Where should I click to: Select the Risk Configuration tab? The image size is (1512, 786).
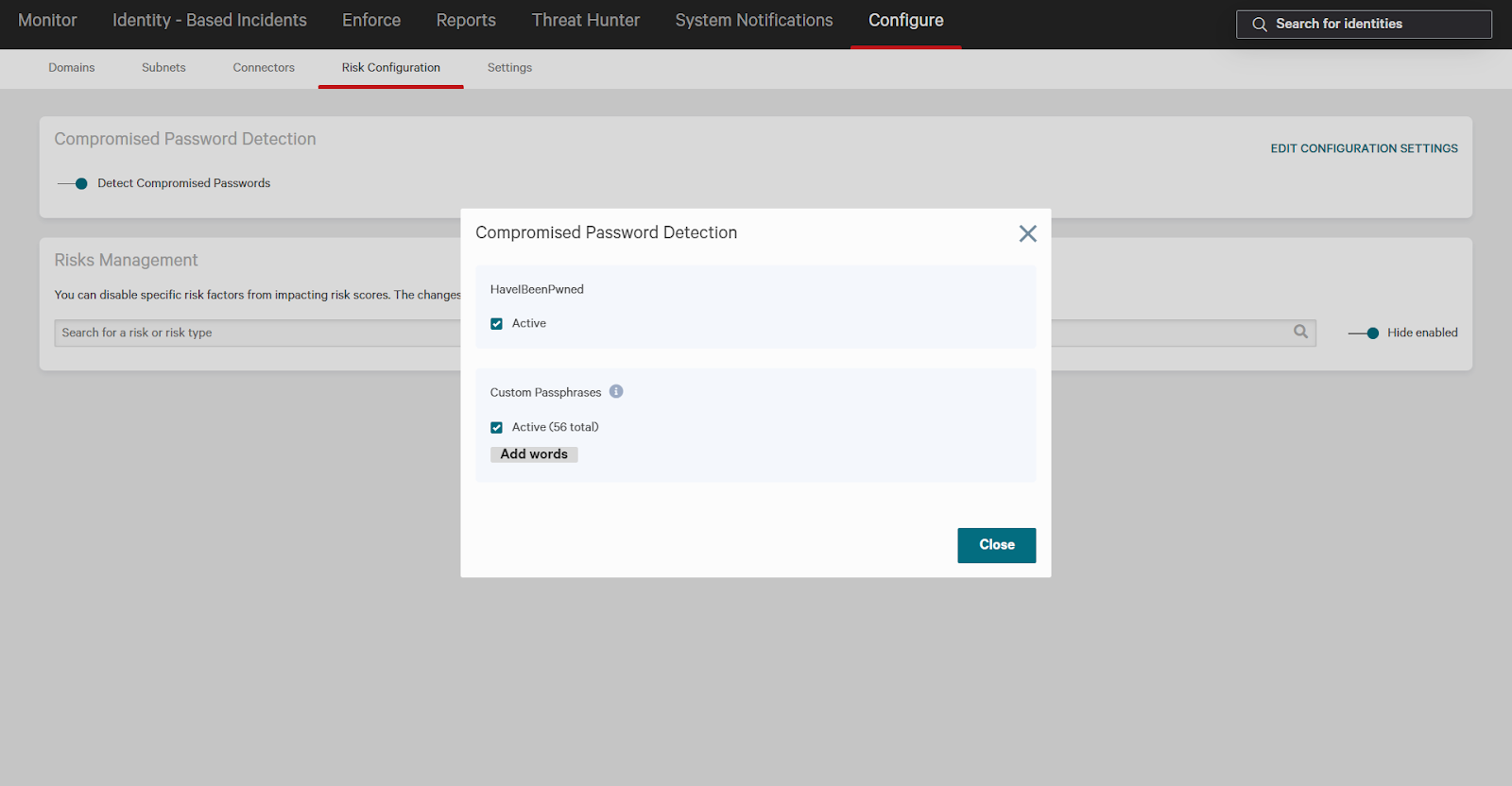click(x=391, y=68)
